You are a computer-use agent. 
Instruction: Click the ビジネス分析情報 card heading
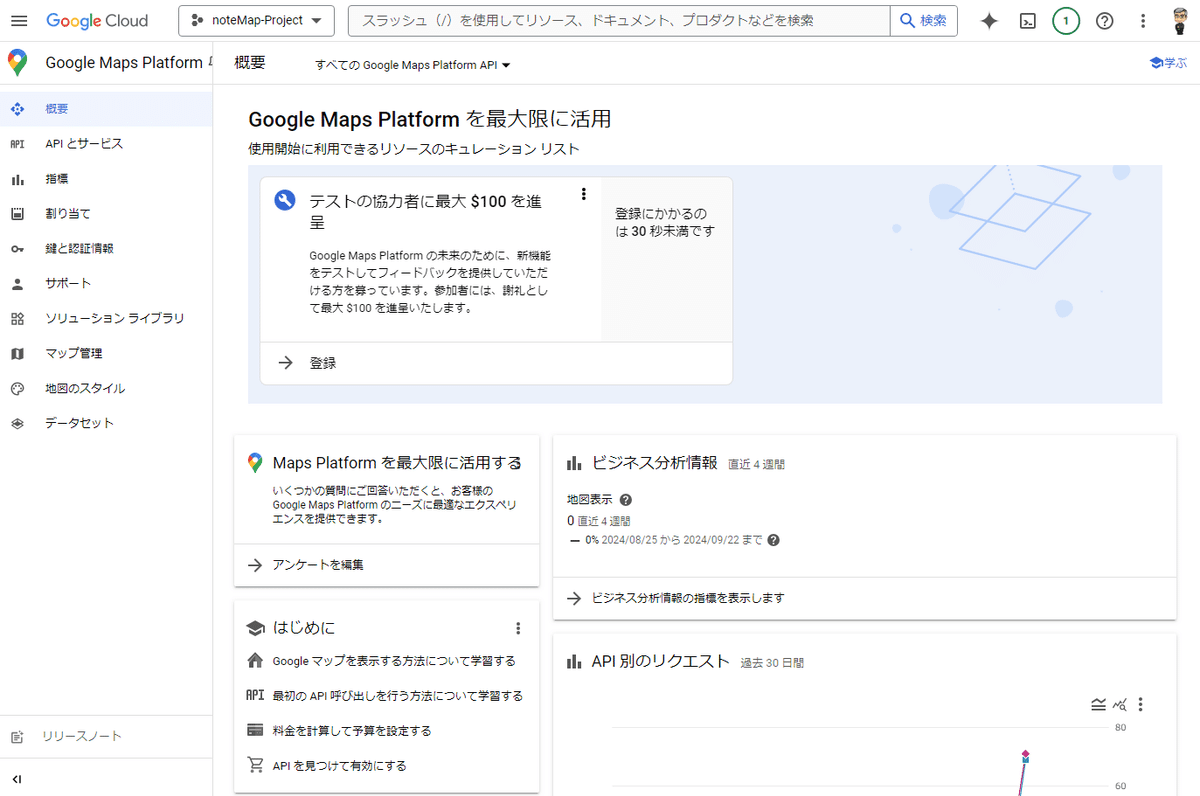click(654, 463)
